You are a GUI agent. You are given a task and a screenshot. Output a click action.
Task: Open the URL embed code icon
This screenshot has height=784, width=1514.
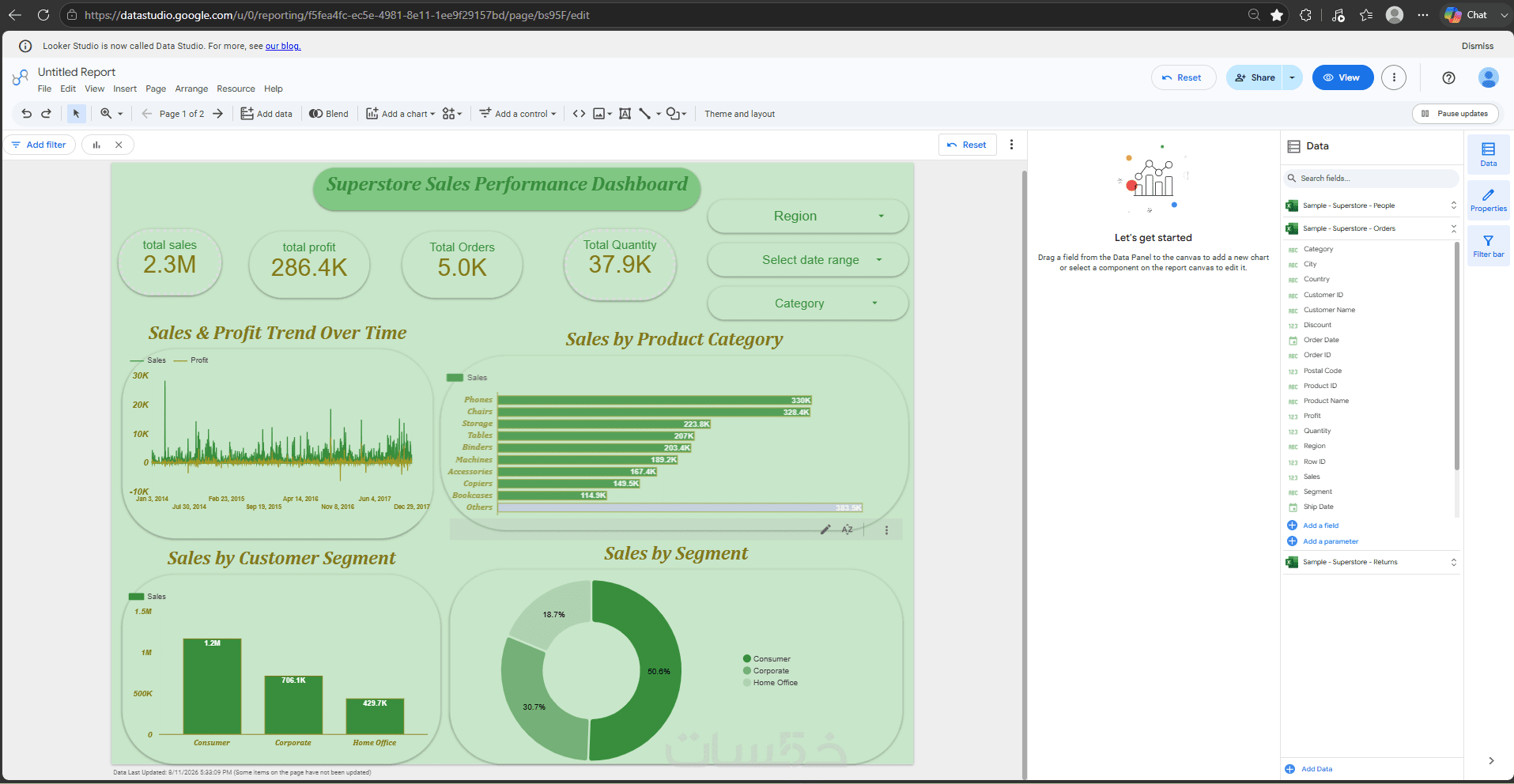[579, 114]
